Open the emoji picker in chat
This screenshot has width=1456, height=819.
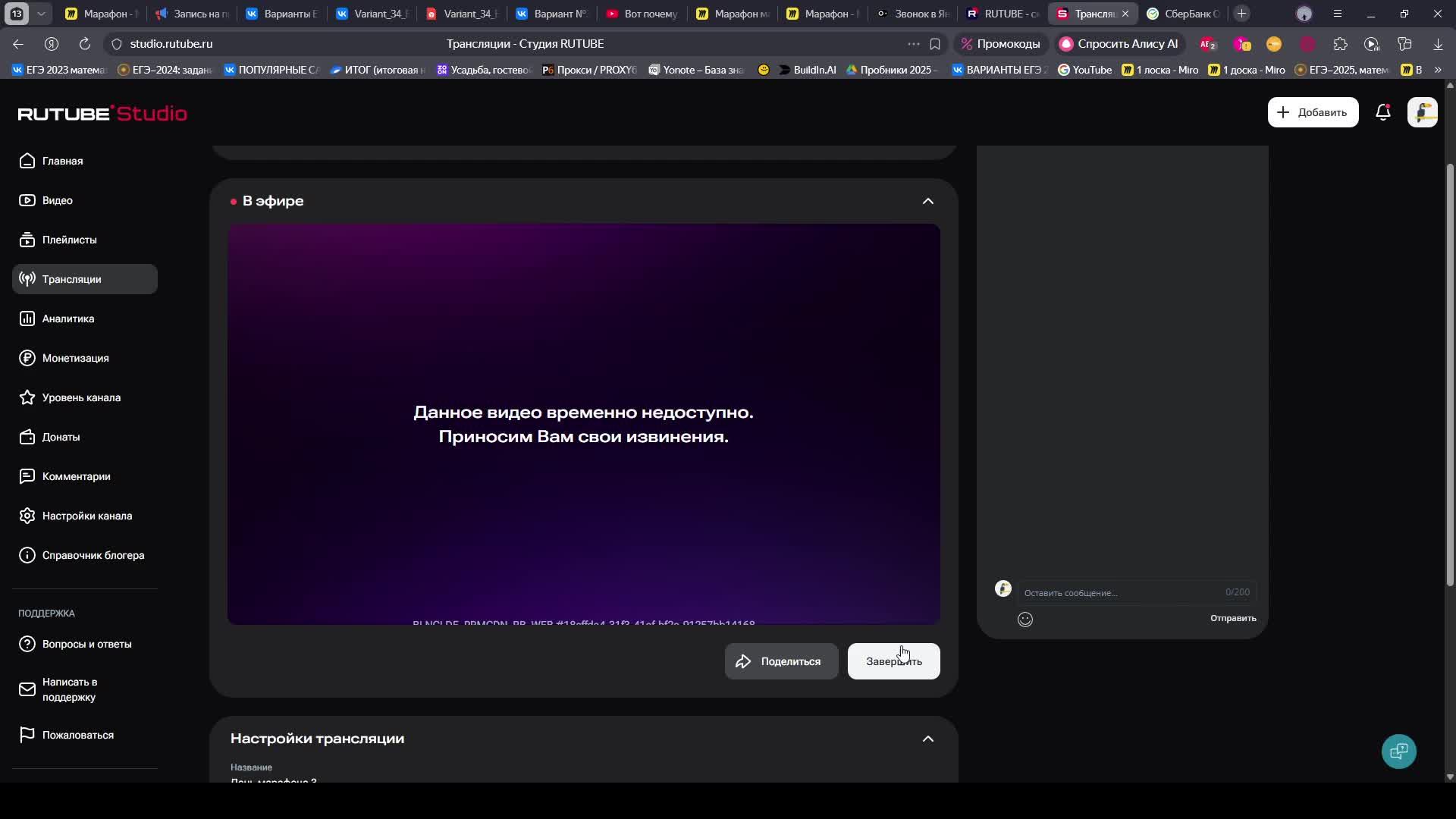(1025, 620)
